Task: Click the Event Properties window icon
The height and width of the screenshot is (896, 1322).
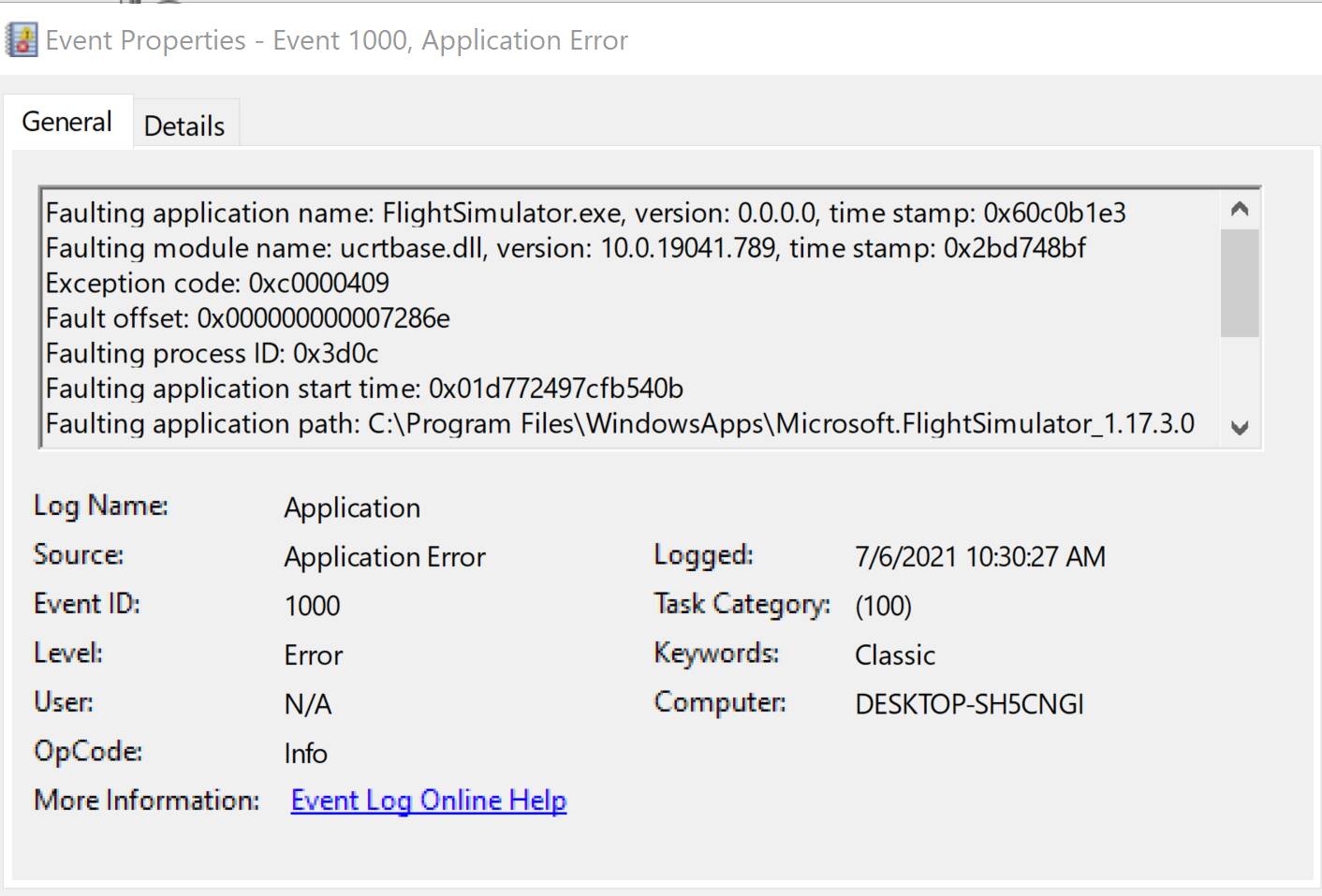Action: click(22, 40)
